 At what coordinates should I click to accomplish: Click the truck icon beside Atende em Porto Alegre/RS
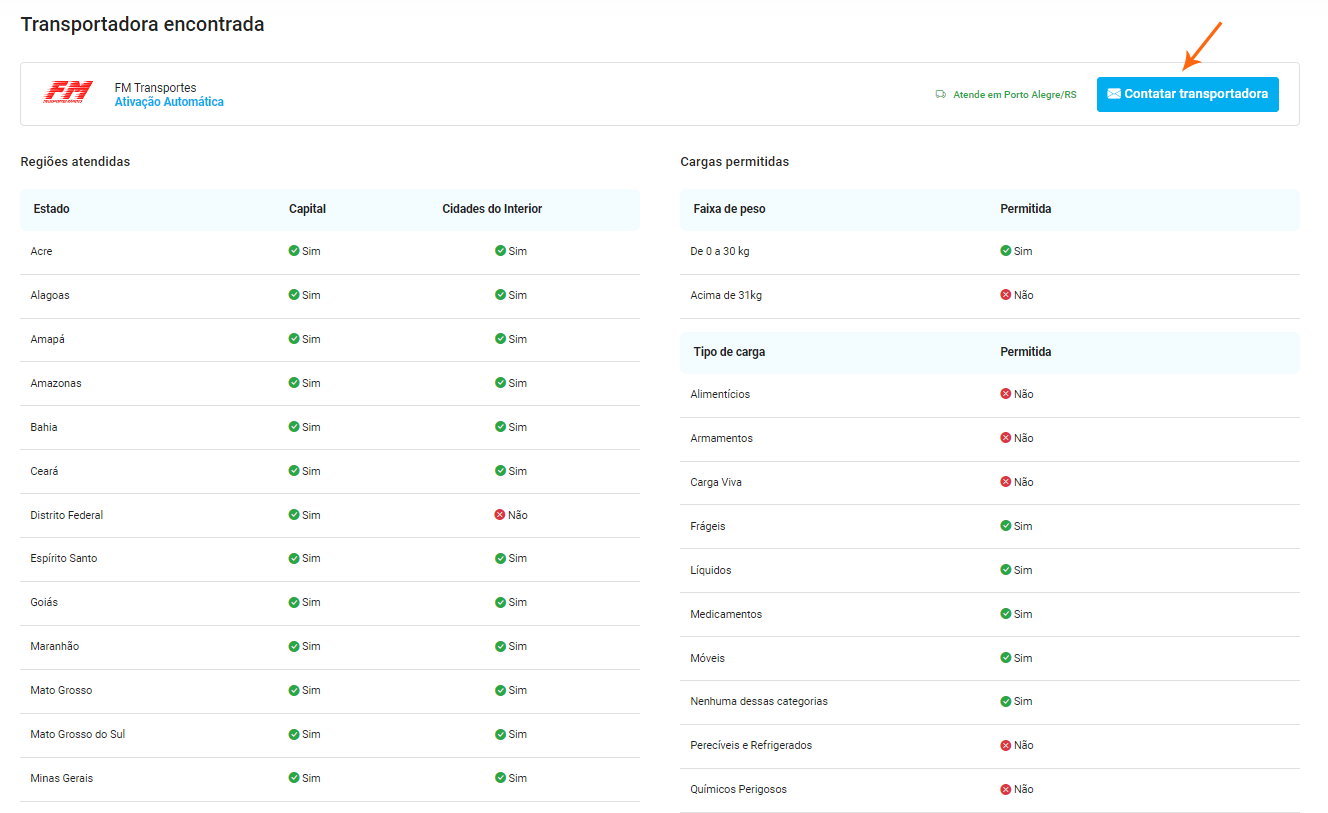pos(940,95)
